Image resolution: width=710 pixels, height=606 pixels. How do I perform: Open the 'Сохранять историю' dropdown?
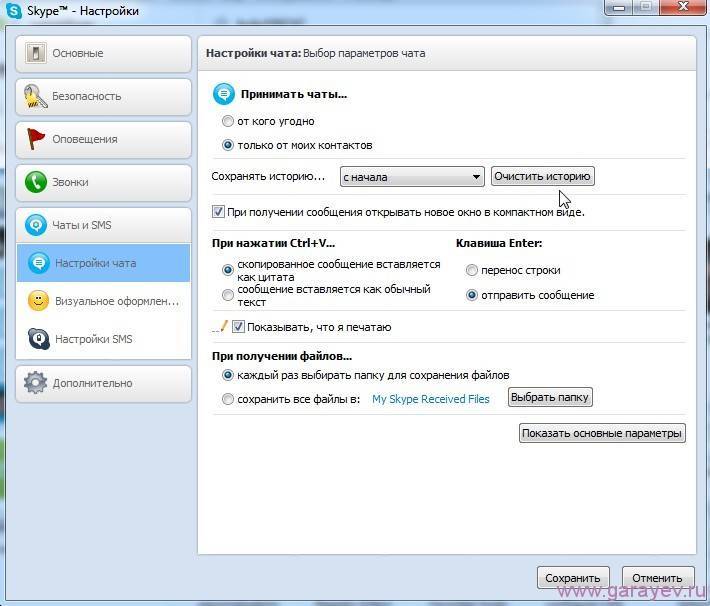point(412,177)
